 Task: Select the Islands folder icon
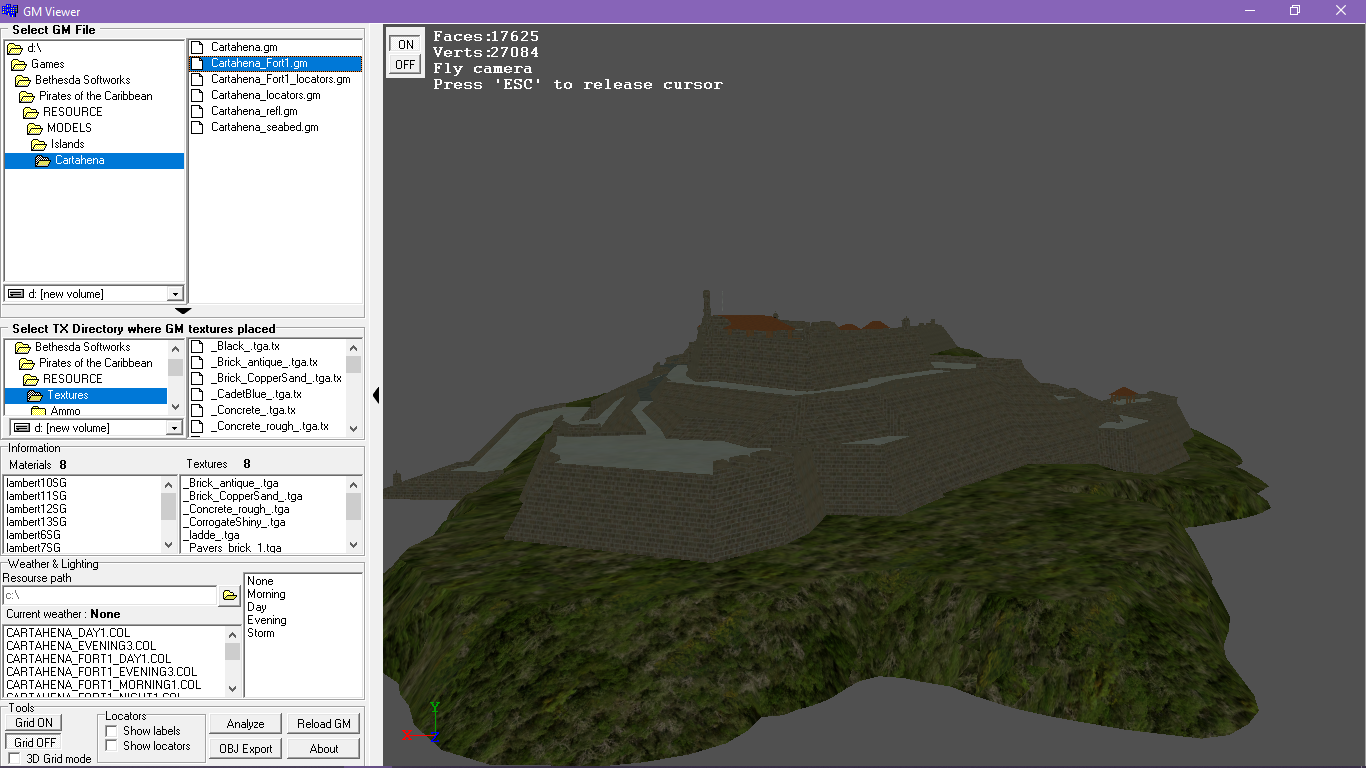click(39, 144)
